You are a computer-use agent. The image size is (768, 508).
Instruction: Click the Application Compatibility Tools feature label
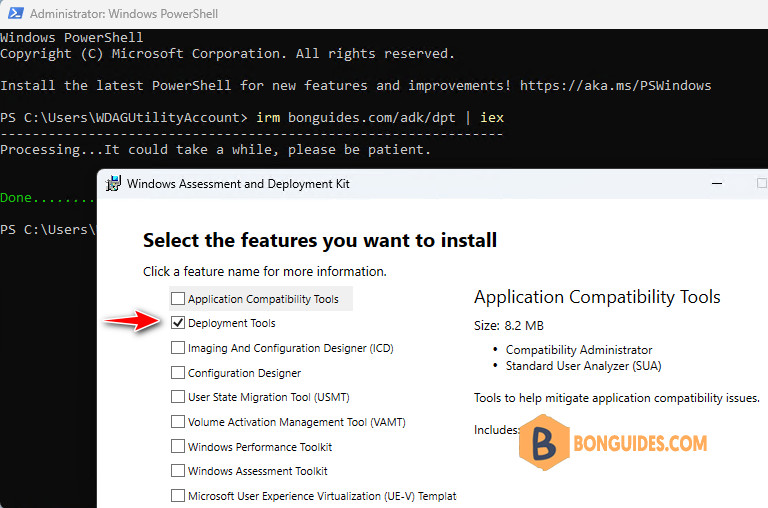pyautogui.click(x=264, y=299)
